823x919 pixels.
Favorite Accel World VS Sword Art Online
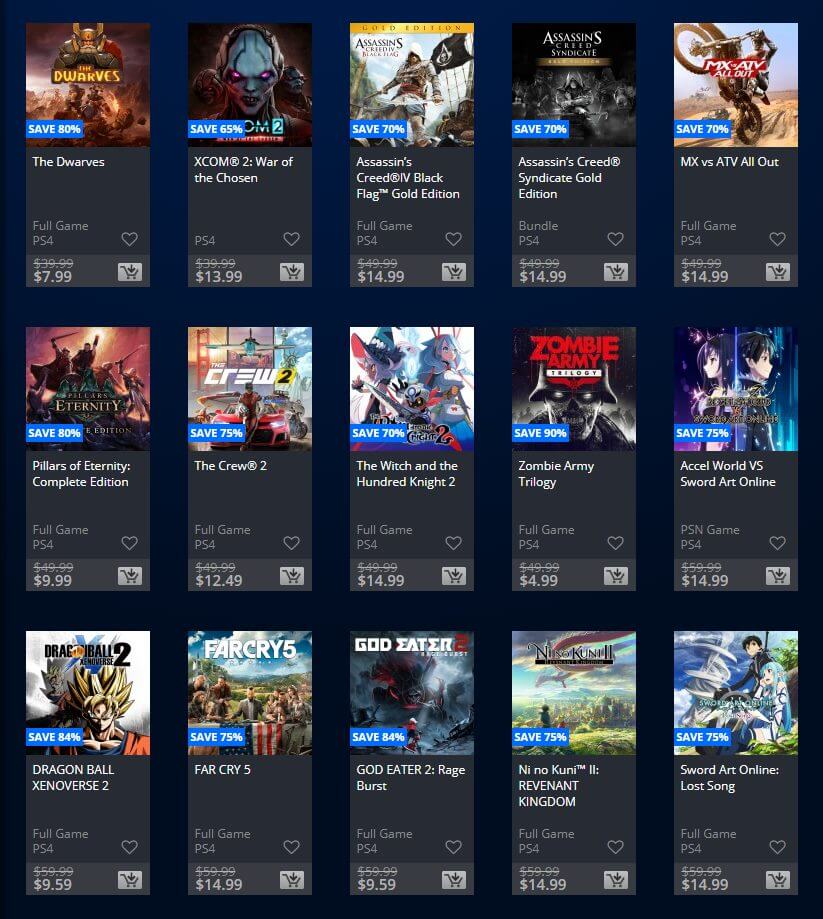tap(777, 543)
